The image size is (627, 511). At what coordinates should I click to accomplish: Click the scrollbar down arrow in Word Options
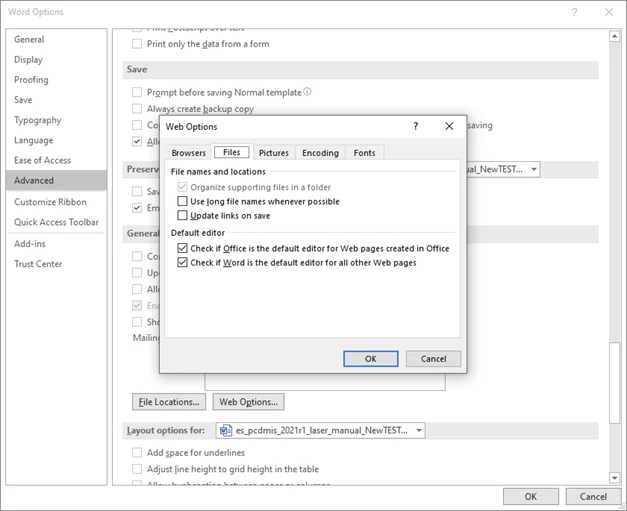615,477
